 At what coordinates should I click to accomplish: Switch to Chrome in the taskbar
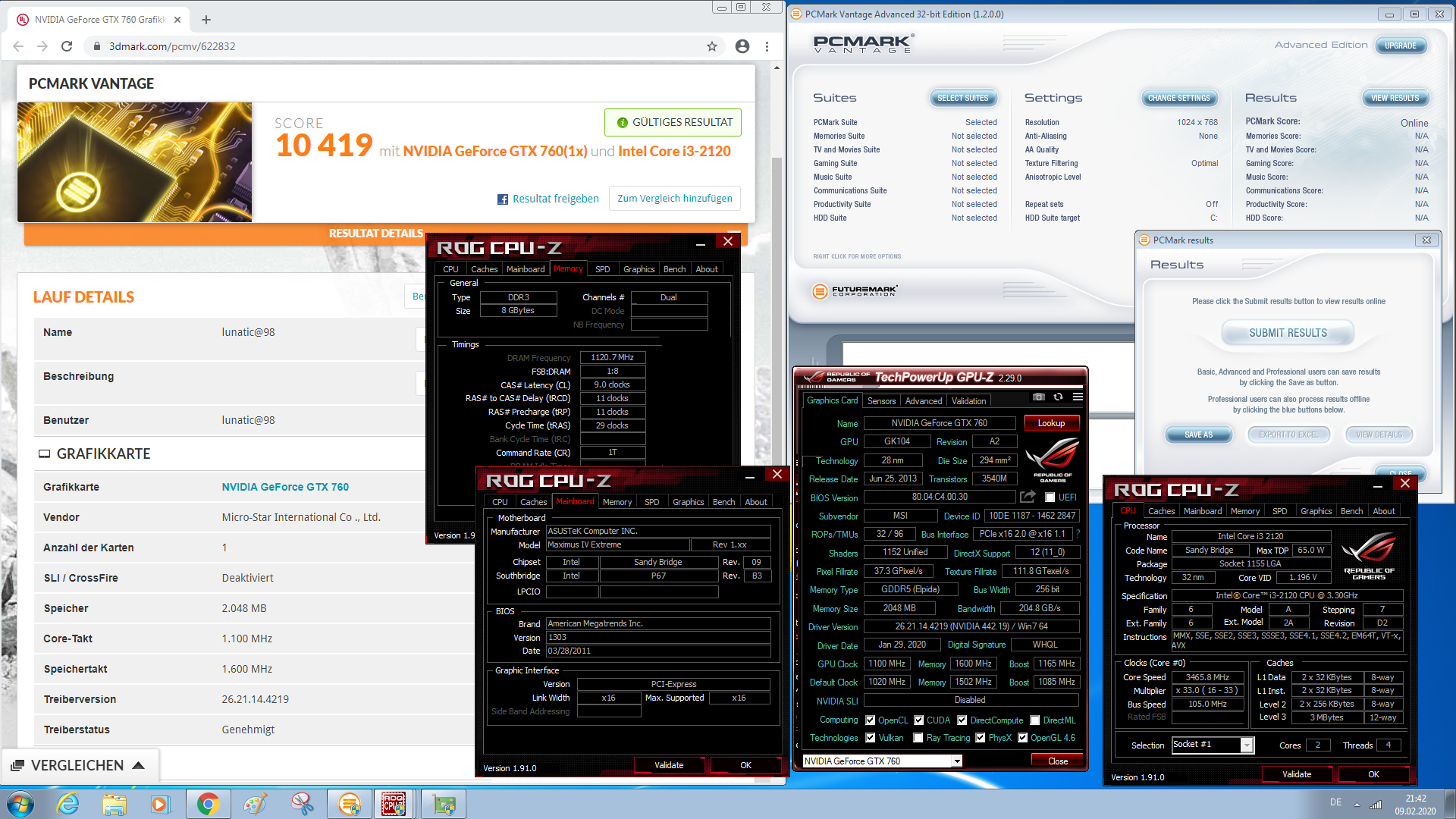tap(208, 804)
